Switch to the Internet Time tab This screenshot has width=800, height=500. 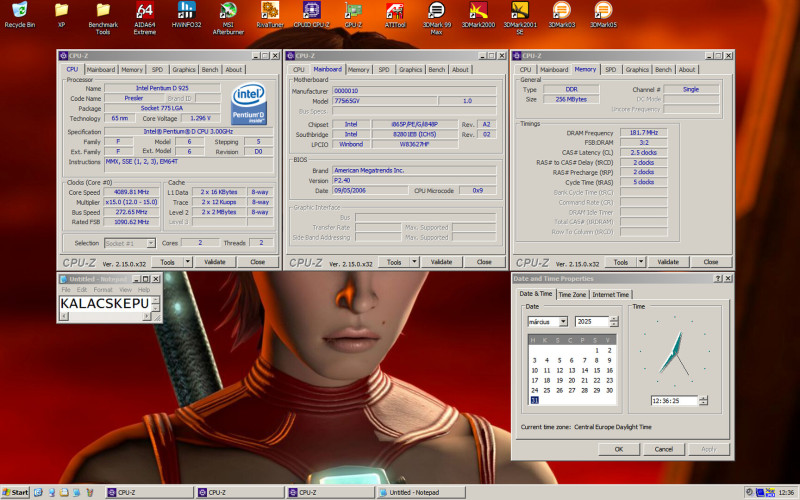(x=611, y=295)
